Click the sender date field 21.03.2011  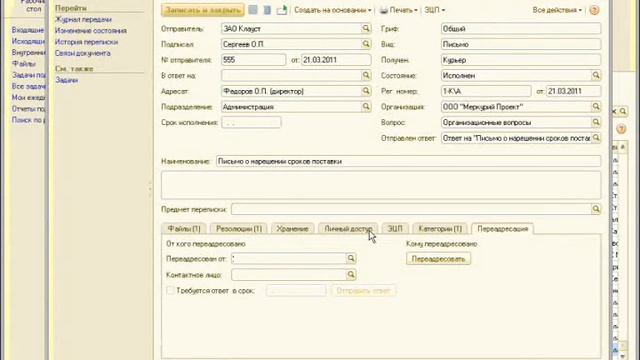coord(336,60)
